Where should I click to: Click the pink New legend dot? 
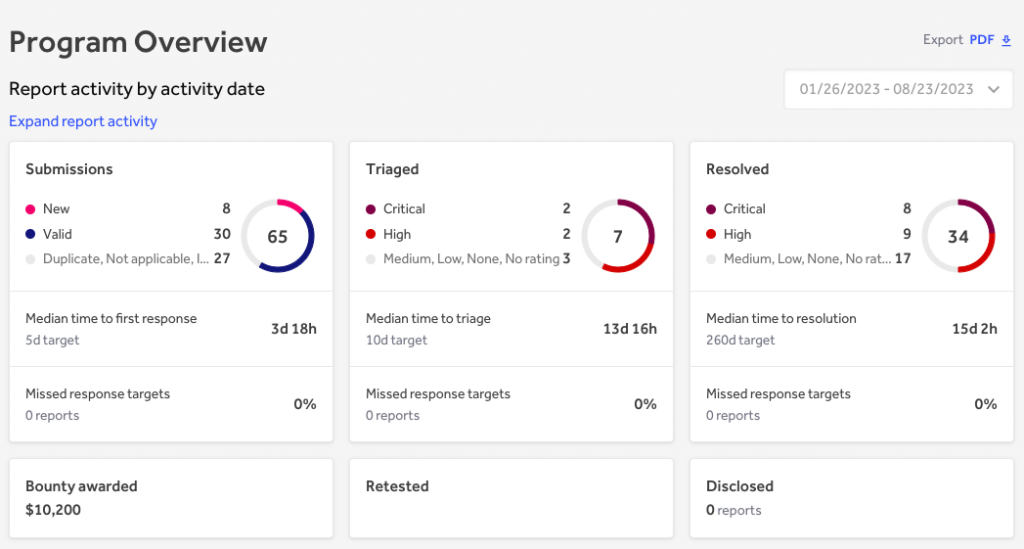click(30, 209)
